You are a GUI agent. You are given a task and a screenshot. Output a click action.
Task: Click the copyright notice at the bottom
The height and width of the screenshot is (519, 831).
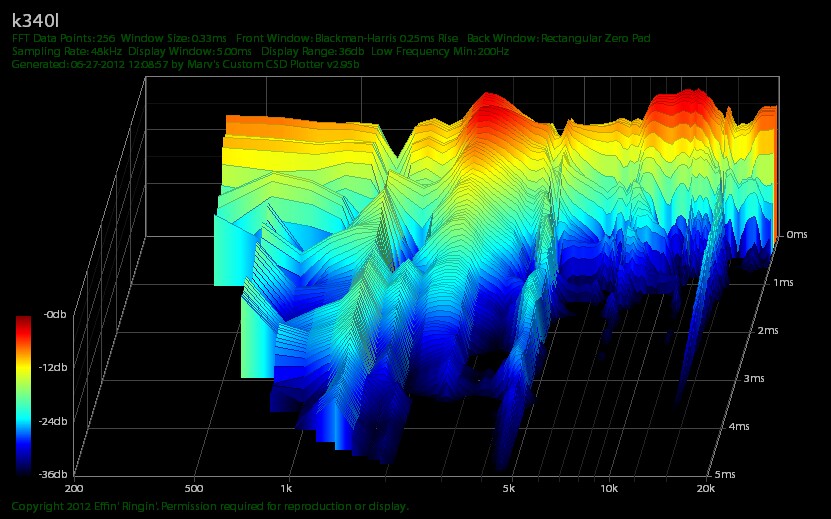click(x=210, y=506)
